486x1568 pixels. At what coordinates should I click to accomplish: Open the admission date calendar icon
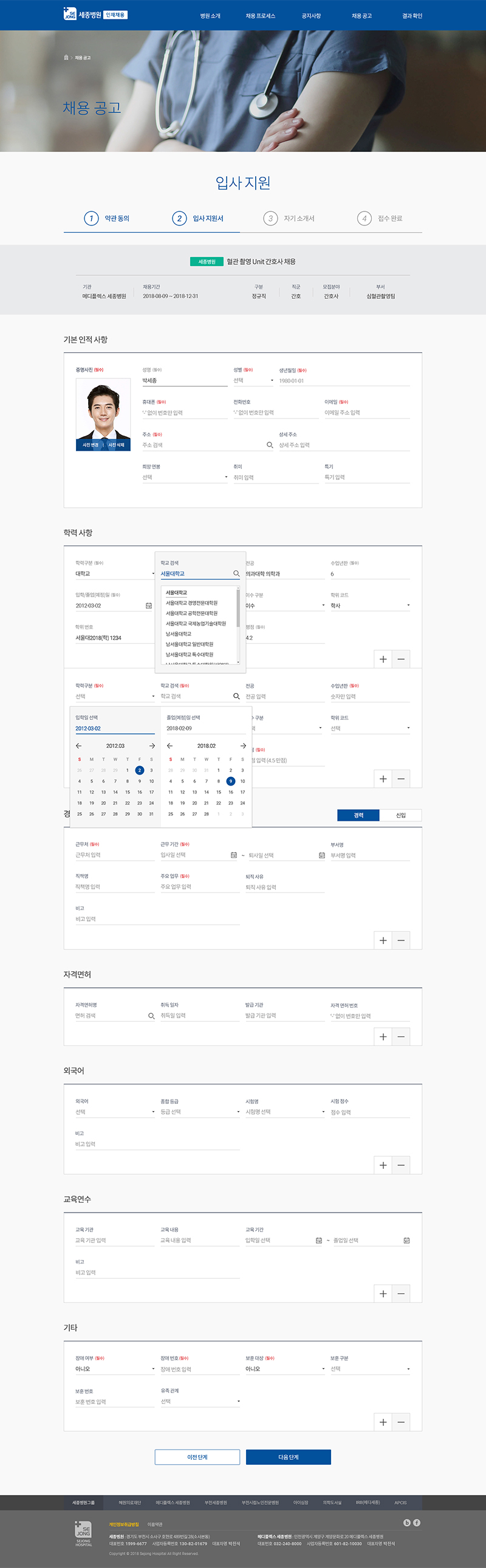pos(149,606)
